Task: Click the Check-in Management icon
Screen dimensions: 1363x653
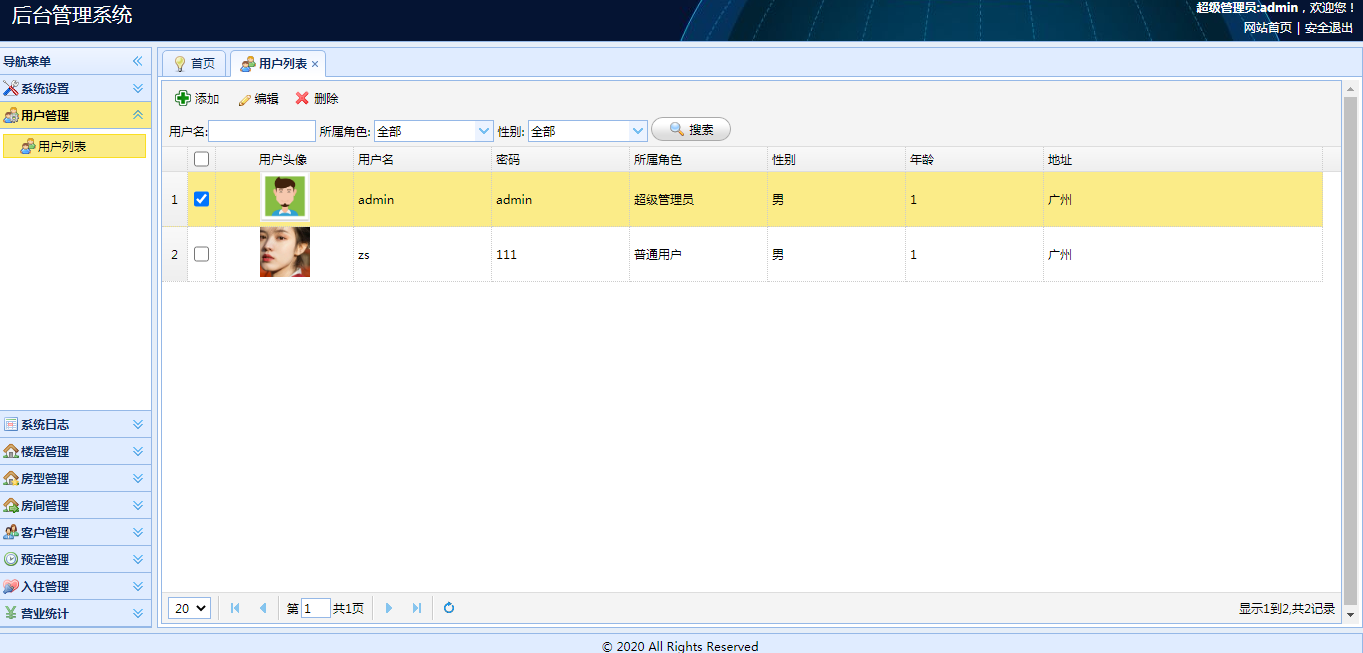Action: coord(11,586)
